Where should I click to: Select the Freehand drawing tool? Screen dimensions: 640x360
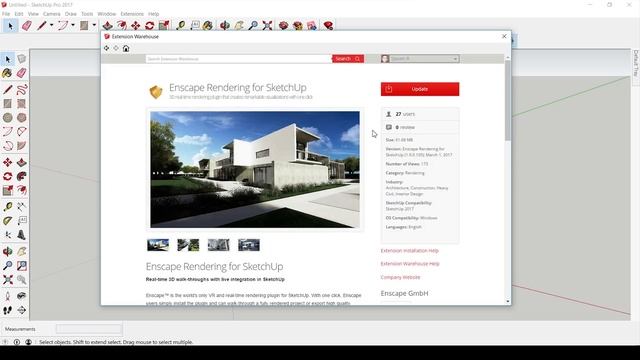tap(22, 89)
